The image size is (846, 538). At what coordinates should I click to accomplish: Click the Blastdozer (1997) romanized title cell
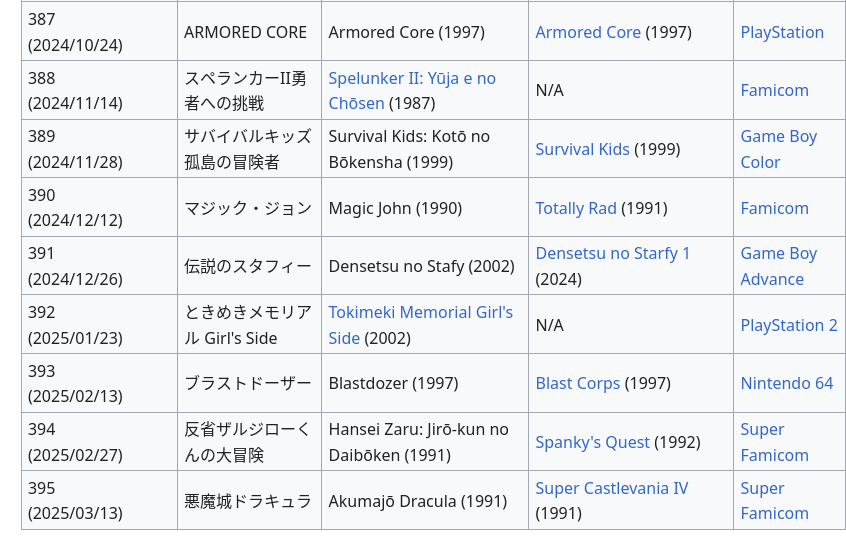pos(393,383)
